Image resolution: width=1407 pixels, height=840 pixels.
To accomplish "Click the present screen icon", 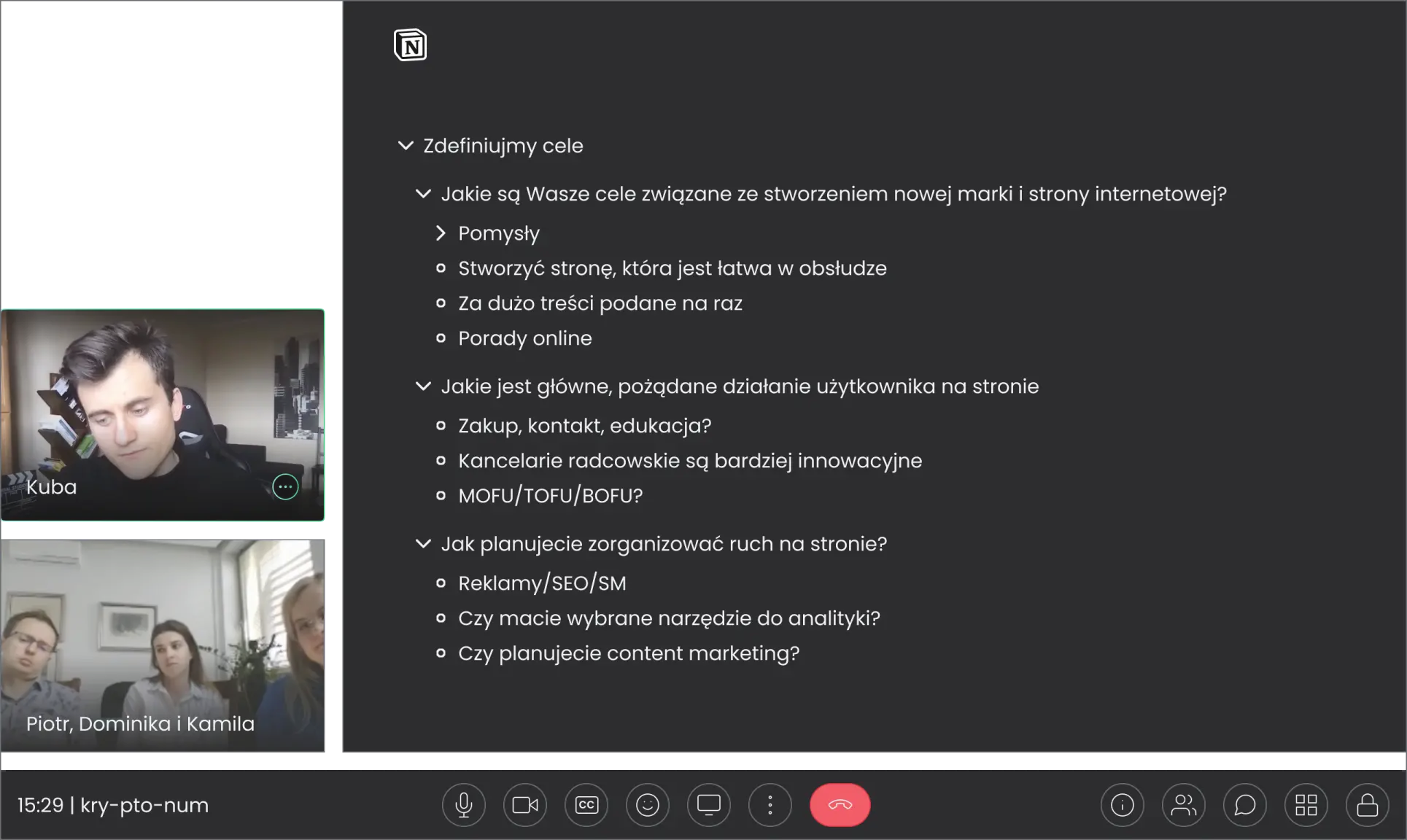I will (708, 805).
